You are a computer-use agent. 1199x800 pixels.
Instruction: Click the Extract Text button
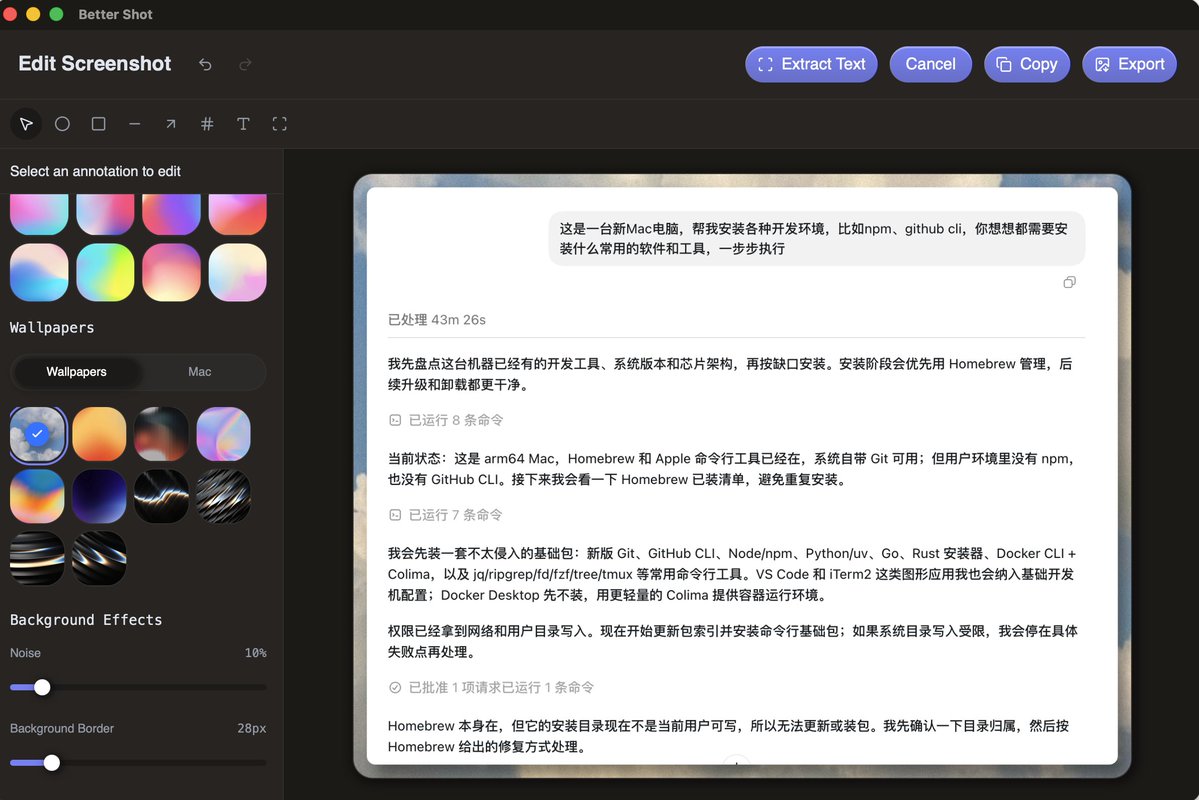[811, 64]
